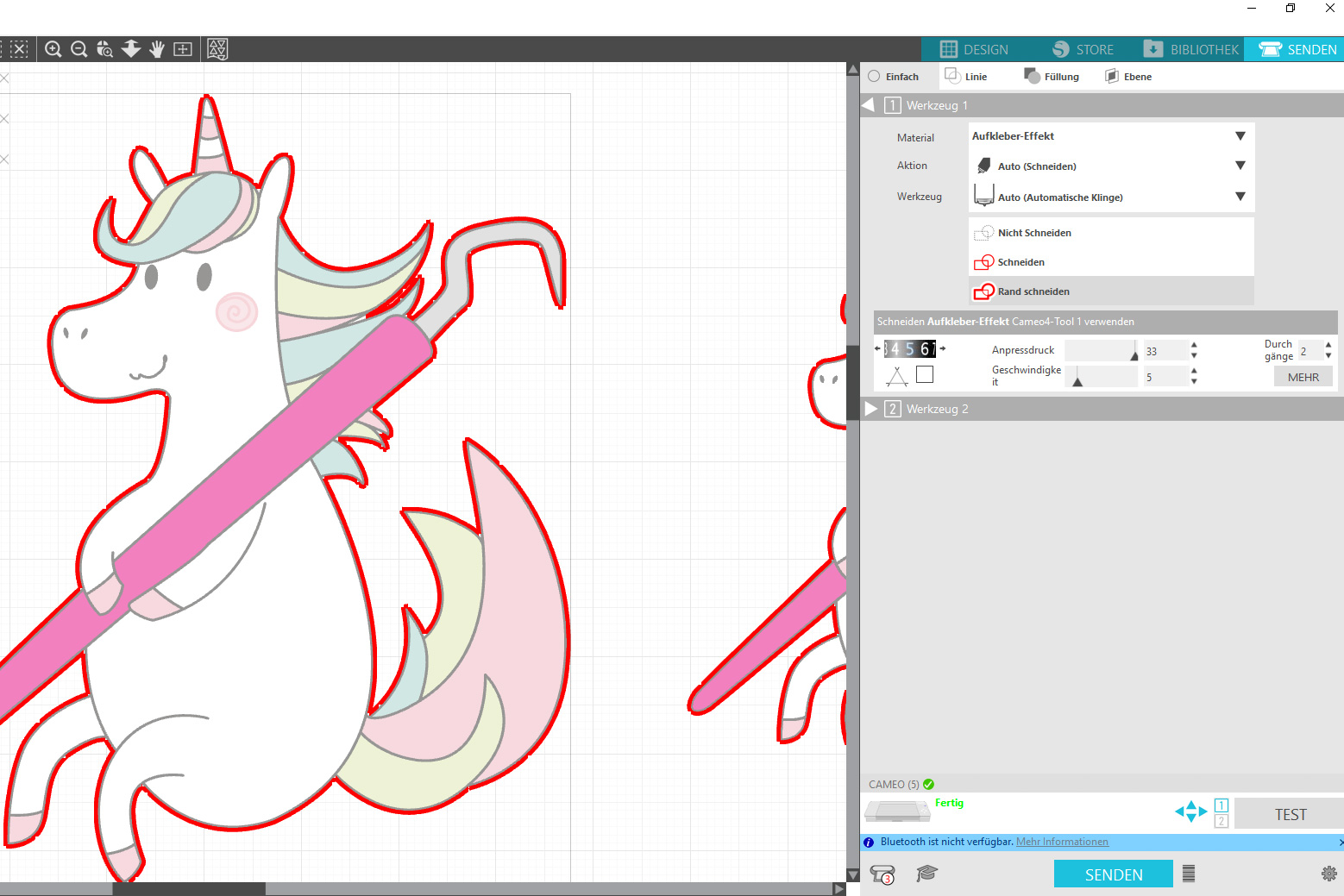This screenshot has width=1344, height=896.
Task: Switch to the DESIGN tab
Action: coord(975,49)
